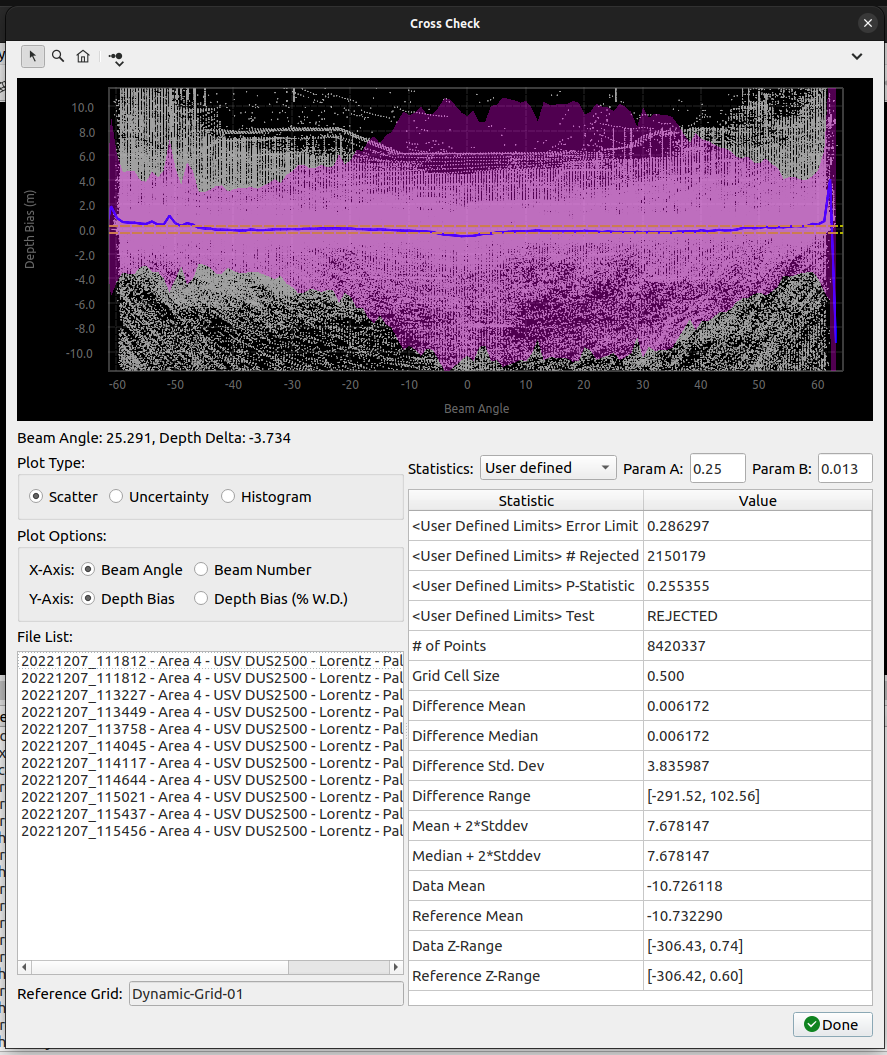This screenshot has height=1055, width=887.
Task: Click the Statistic column header
Action: coord(526,501)
